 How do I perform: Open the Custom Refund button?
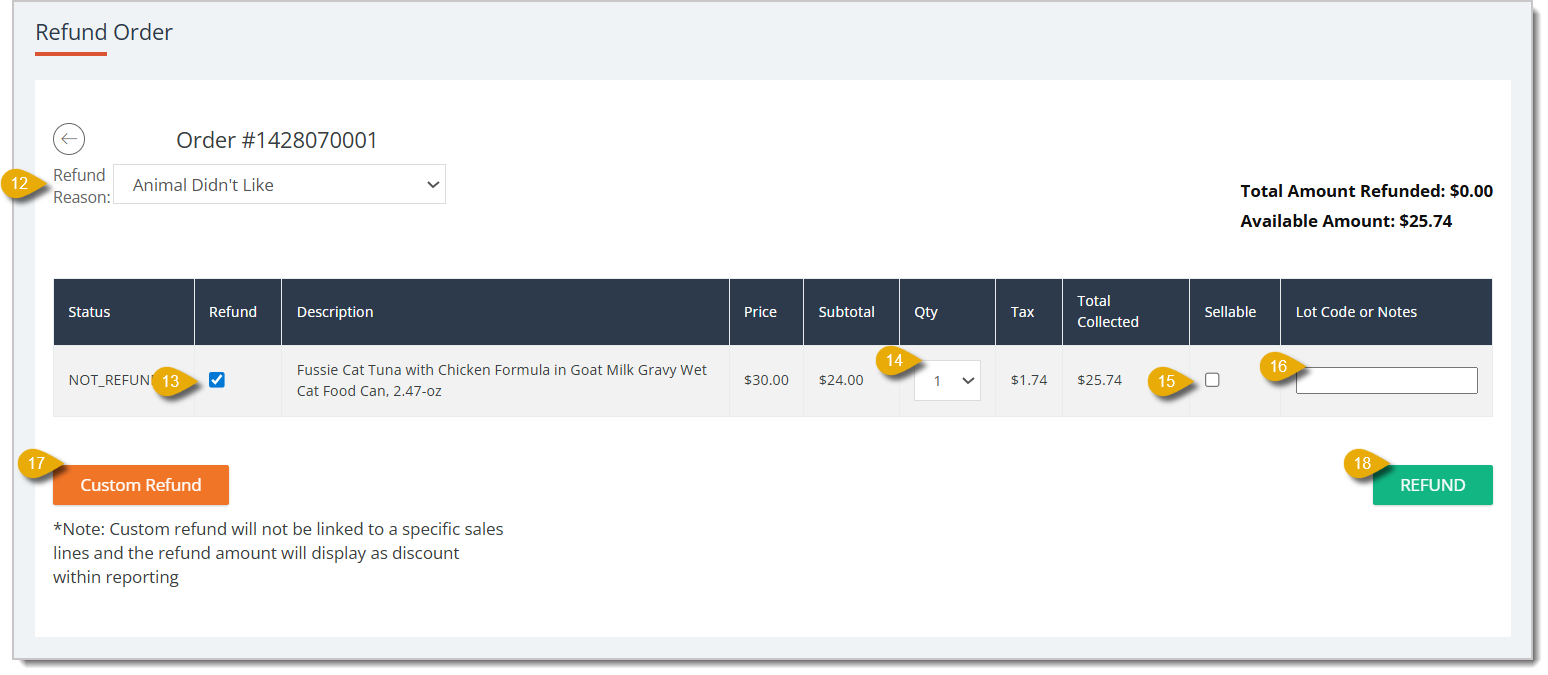[x=141, y=485]
